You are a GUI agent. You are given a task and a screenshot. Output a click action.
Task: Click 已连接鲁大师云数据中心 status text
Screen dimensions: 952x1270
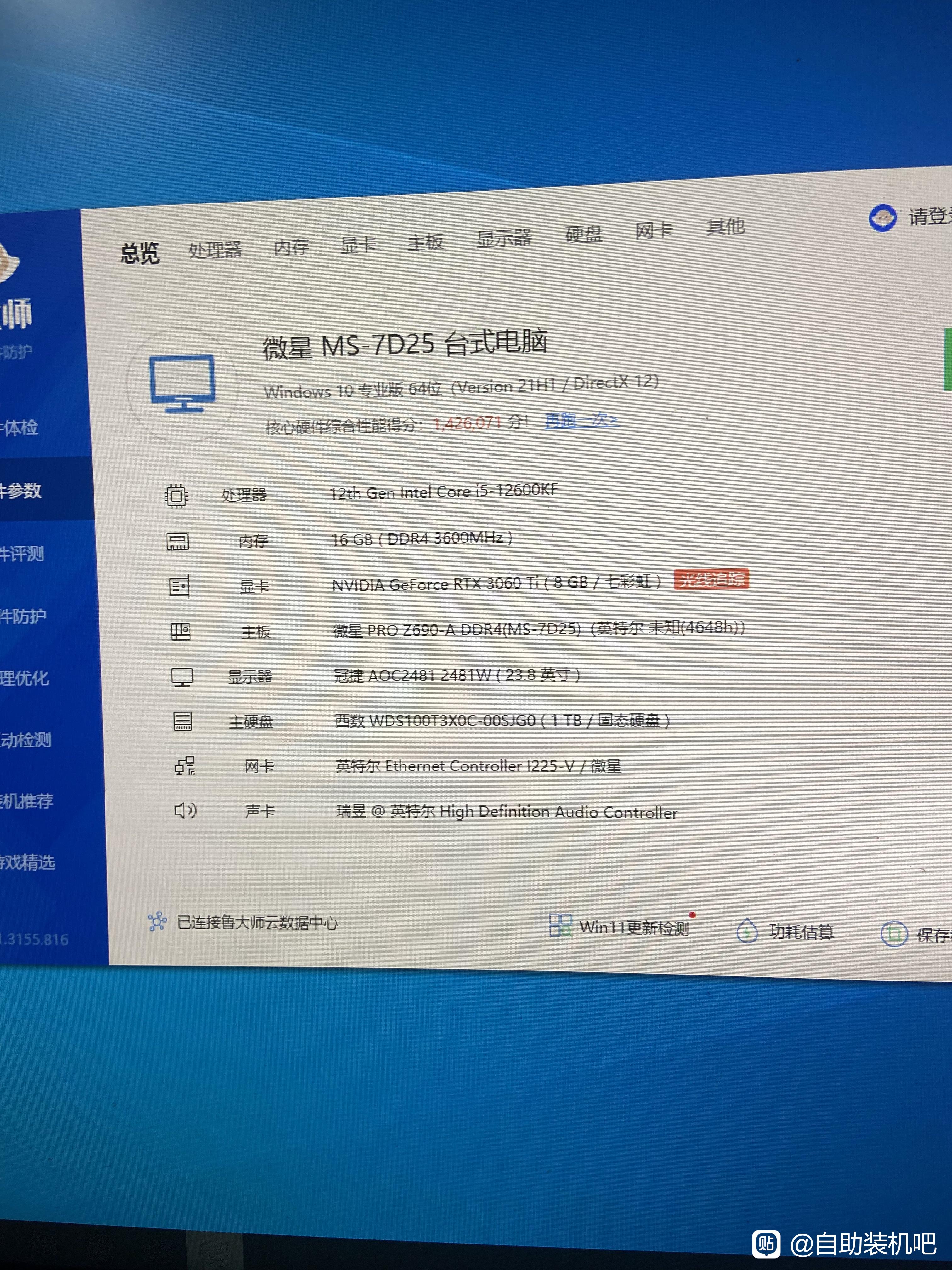[x=258, y=923]
